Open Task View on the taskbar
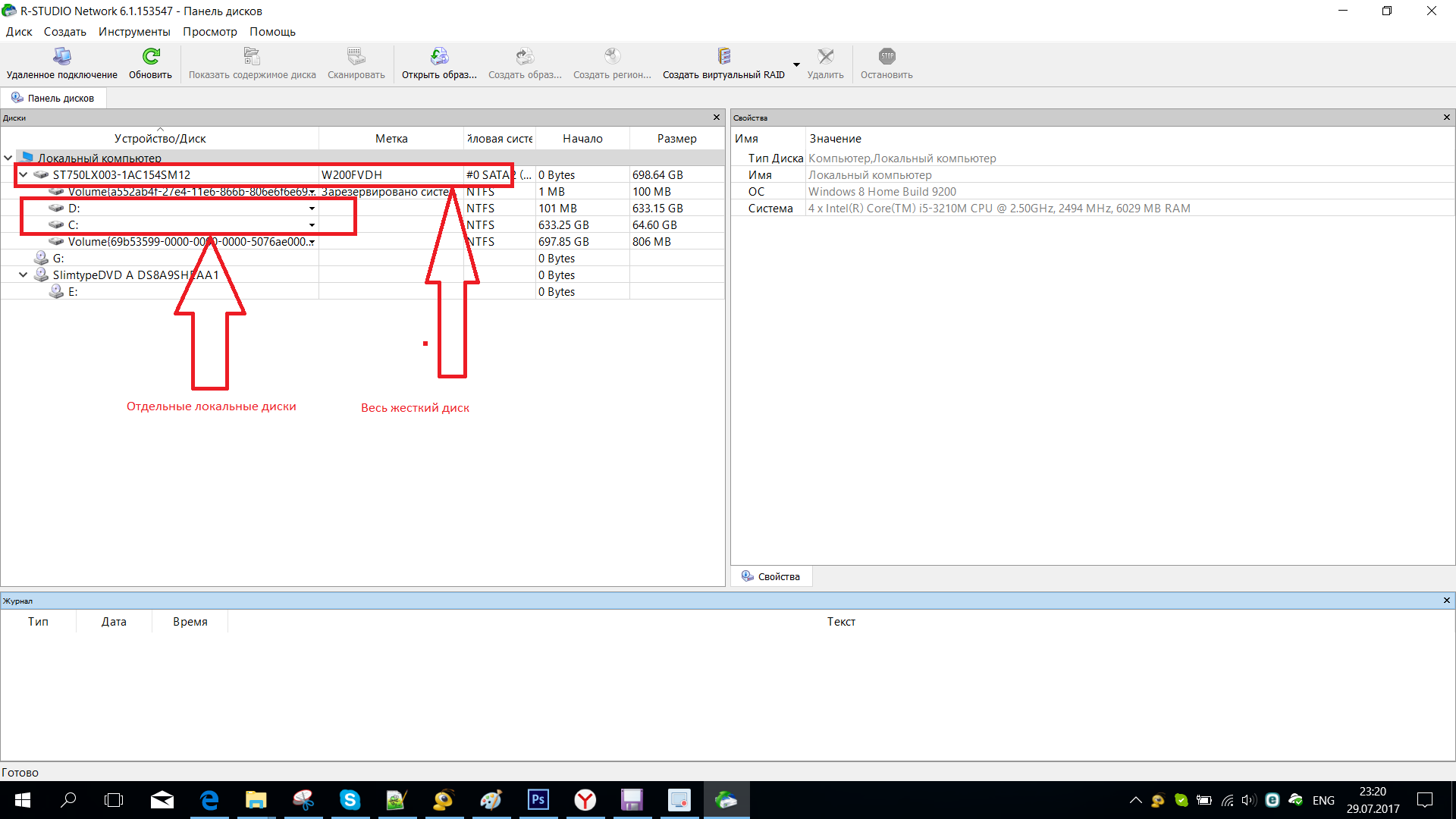The width and height of the screenshot is (1456, 819). (114, 800)
